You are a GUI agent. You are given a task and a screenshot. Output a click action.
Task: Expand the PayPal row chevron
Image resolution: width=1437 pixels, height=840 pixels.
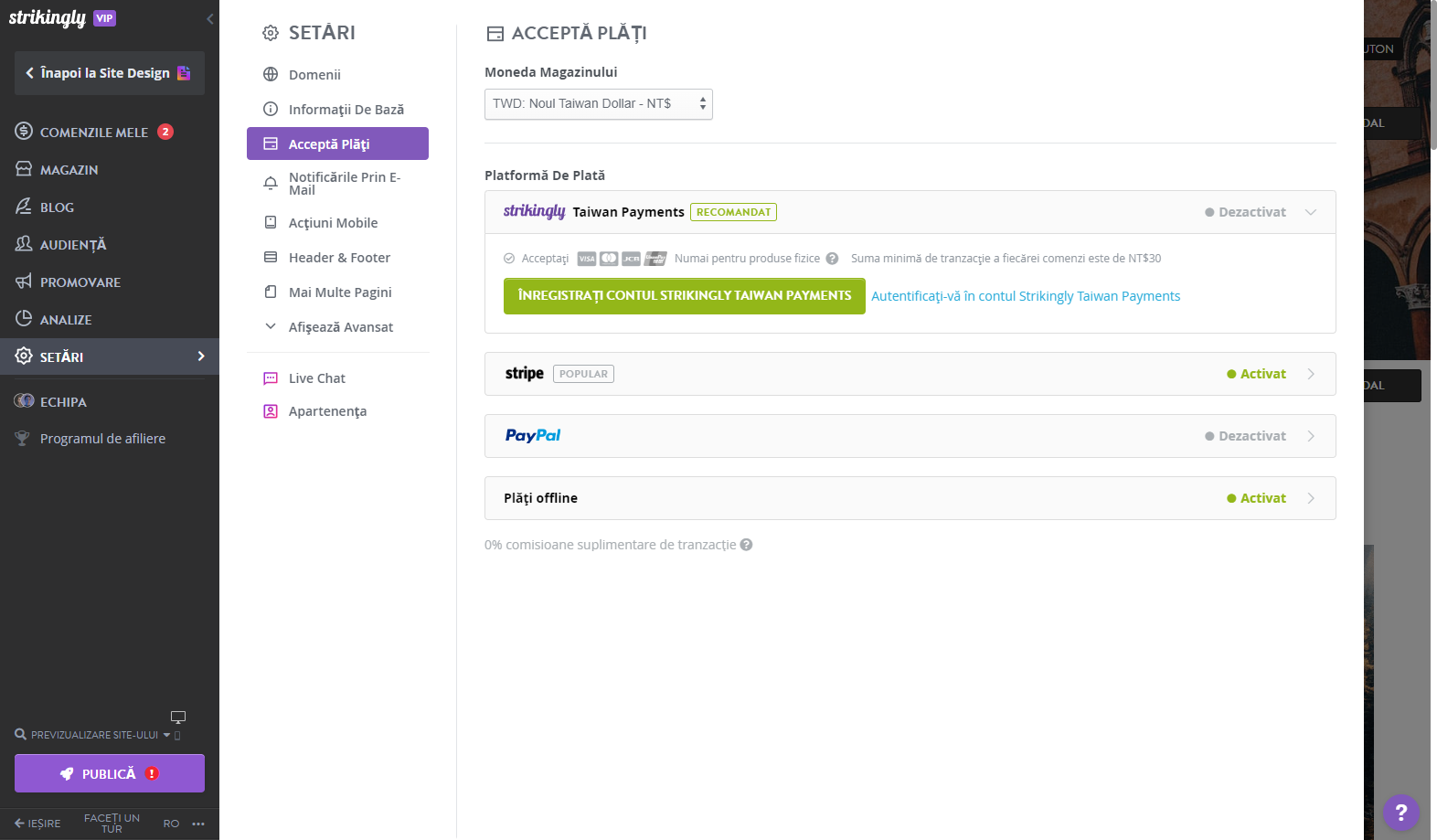click(x=1311, y=436)
